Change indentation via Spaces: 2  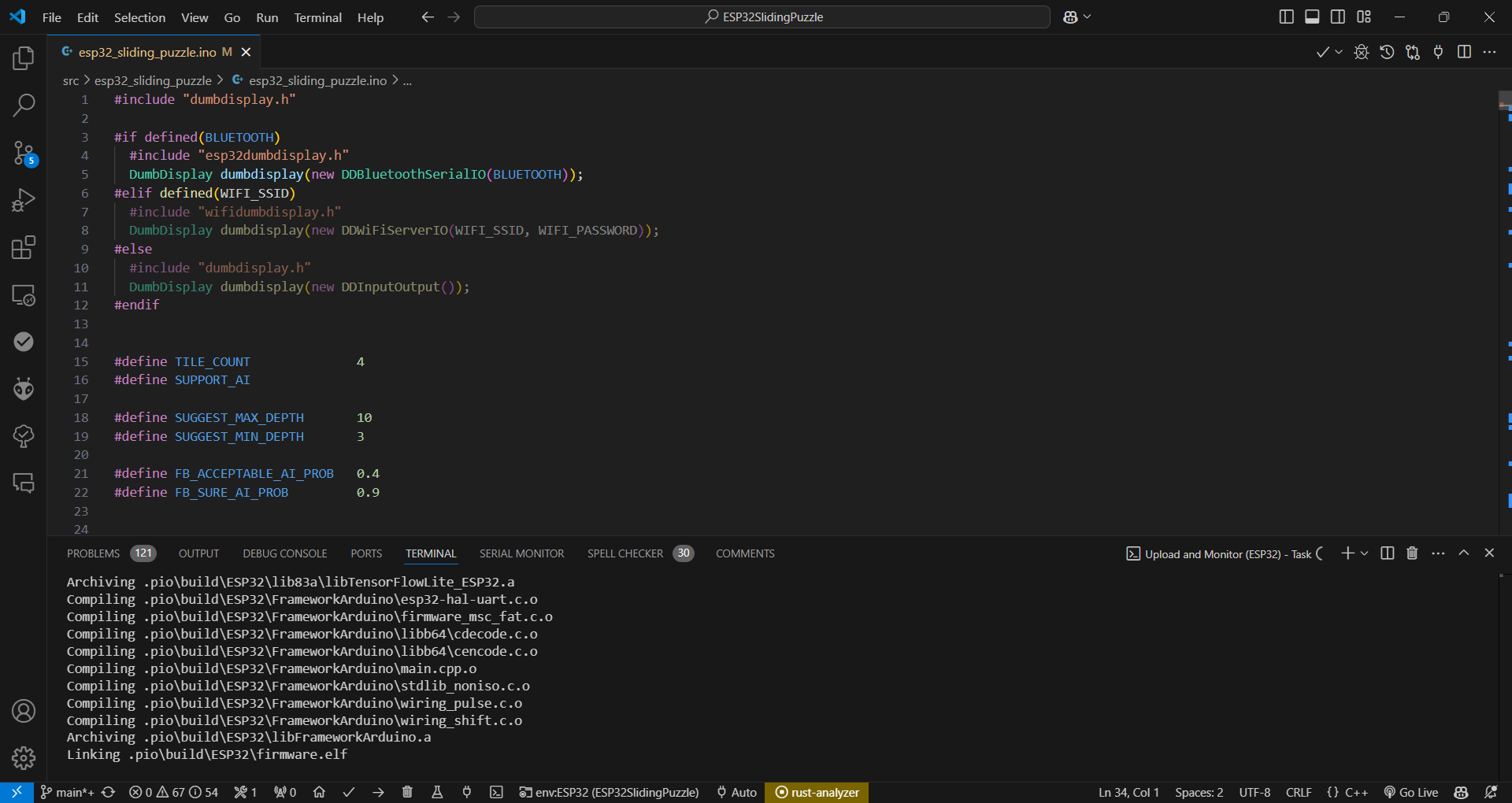click(1199, 792)
